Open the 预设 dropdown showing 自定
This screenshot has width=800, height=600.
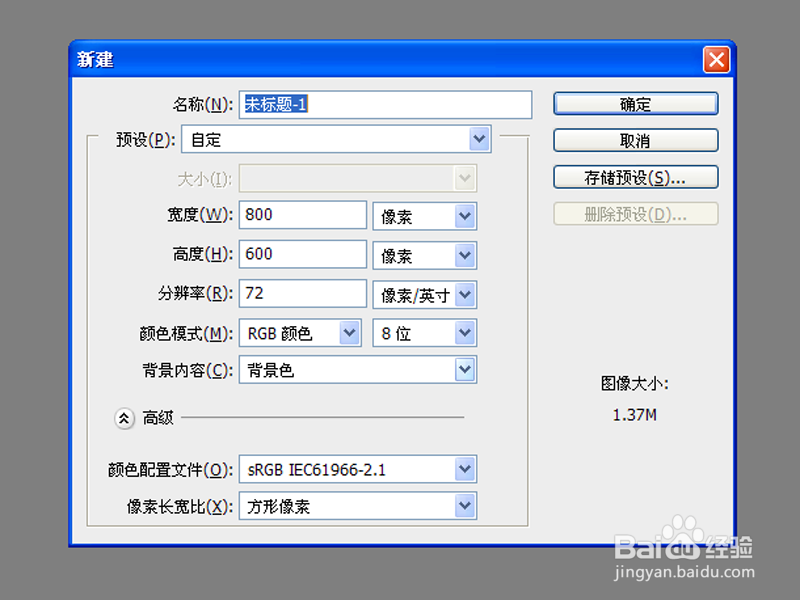336,139
